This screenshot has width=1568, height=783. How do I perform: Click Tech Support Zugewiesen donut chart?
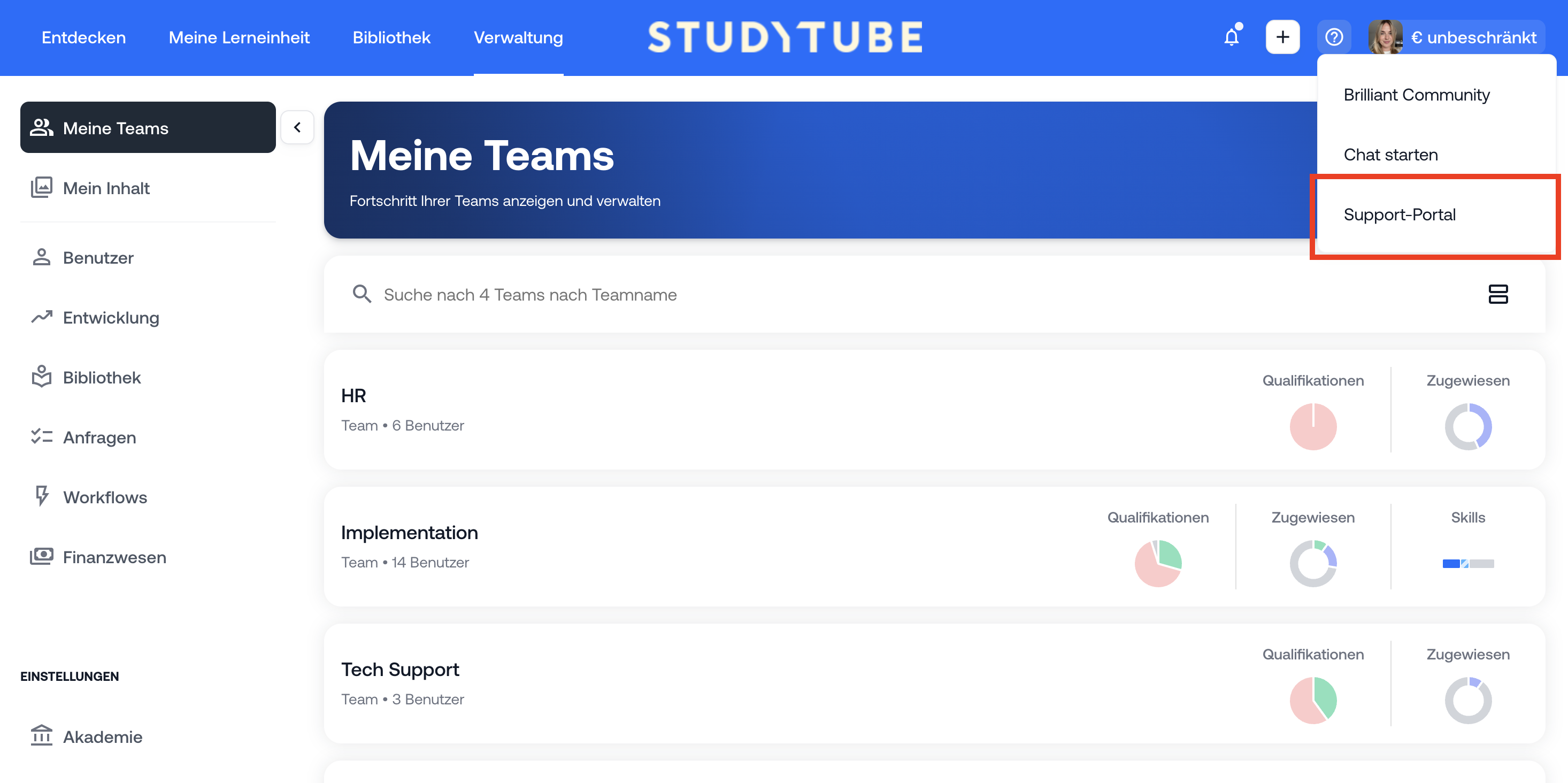[x=1468, y=700]
